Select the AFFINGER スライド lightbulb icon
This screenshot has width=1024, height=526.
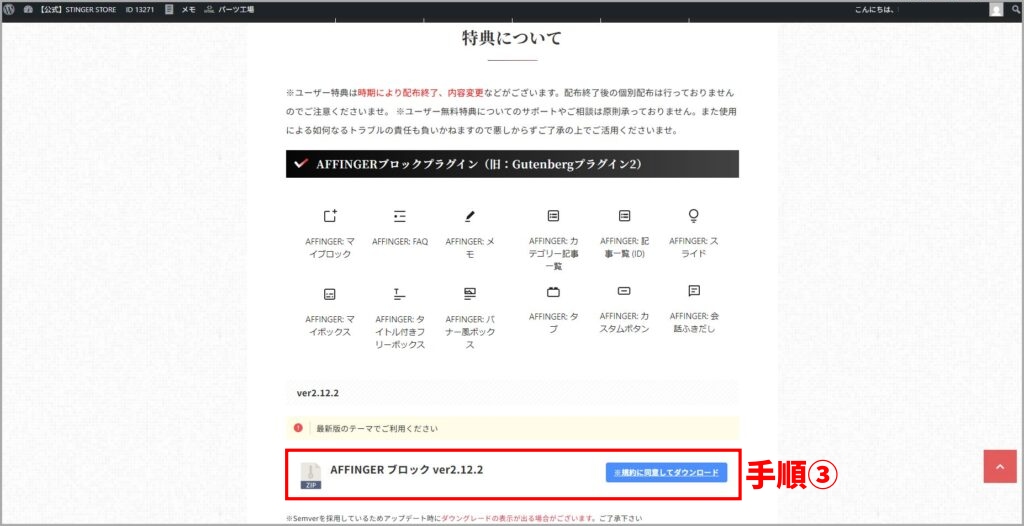693,216
